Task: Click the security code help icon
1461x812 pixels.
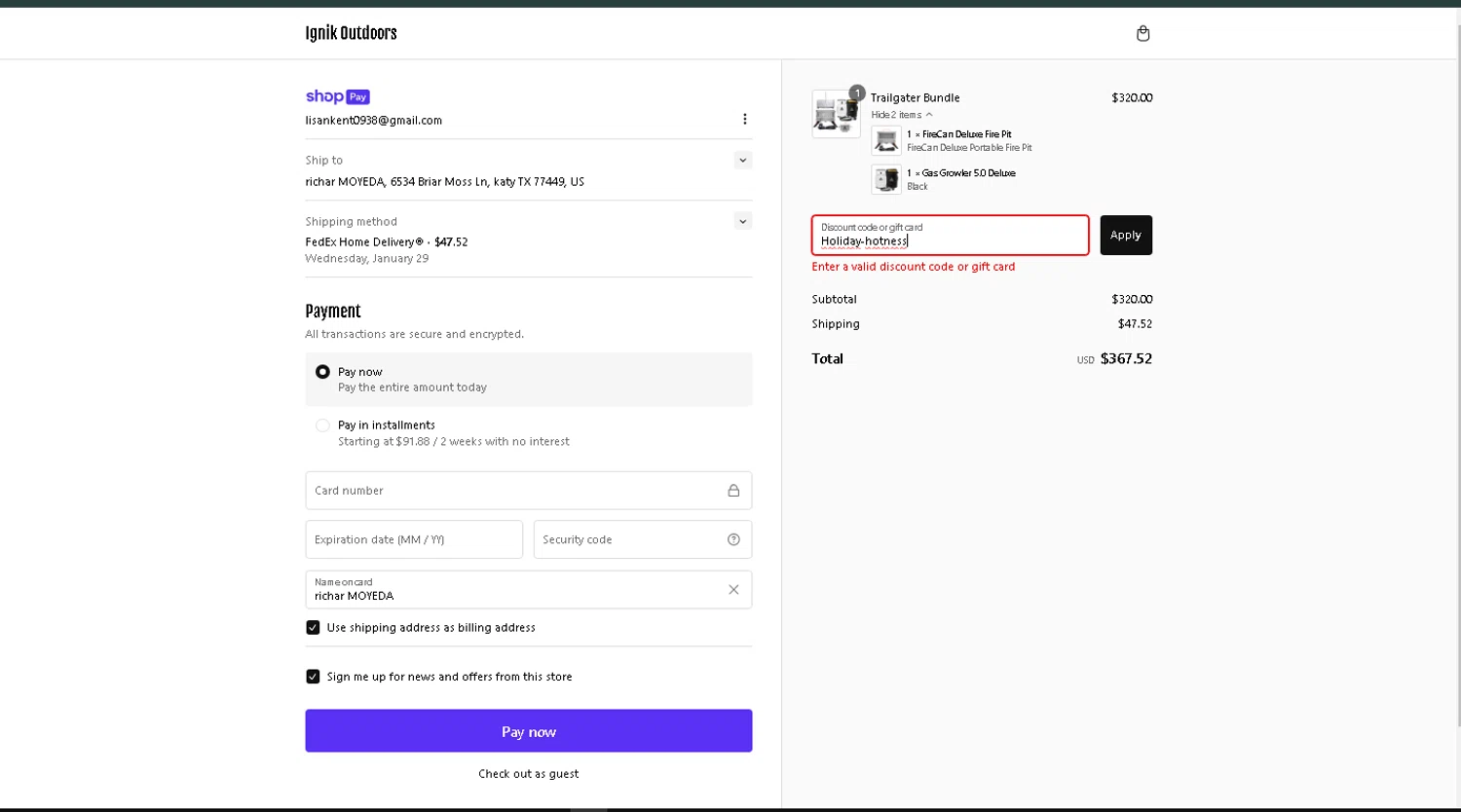Action: pyautogui.click(x=733, y=539)
